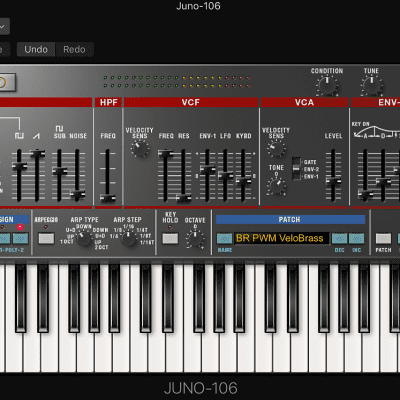400x400 pixels.
Task: Click the VCF LFO slider handle
Action: pyautogui.click(x=225, y=175)
